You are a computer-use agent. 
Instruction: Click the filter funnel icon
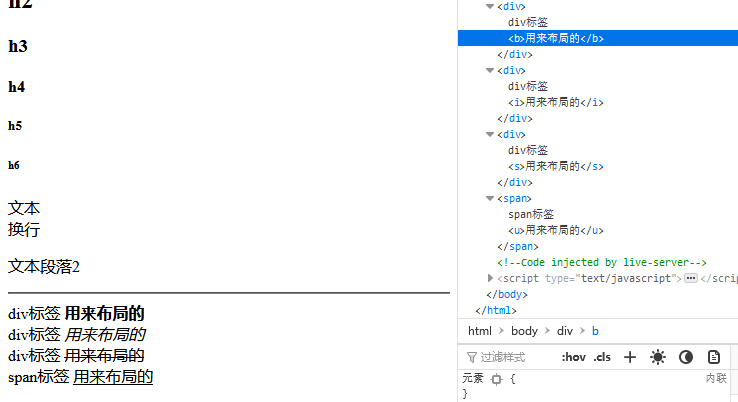pos(472,357)
